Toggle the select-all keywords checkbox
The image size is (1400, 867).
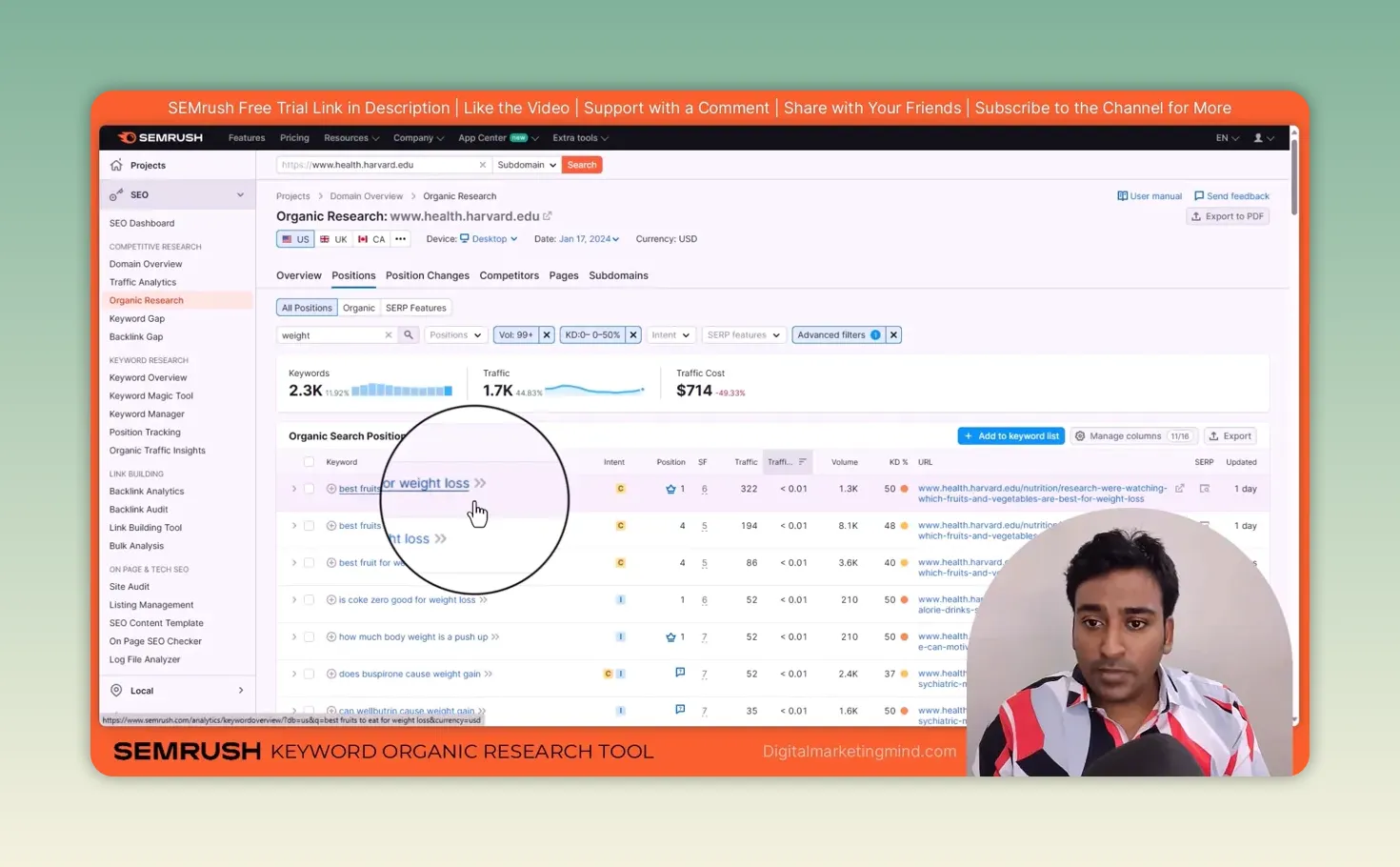(309, 462)
